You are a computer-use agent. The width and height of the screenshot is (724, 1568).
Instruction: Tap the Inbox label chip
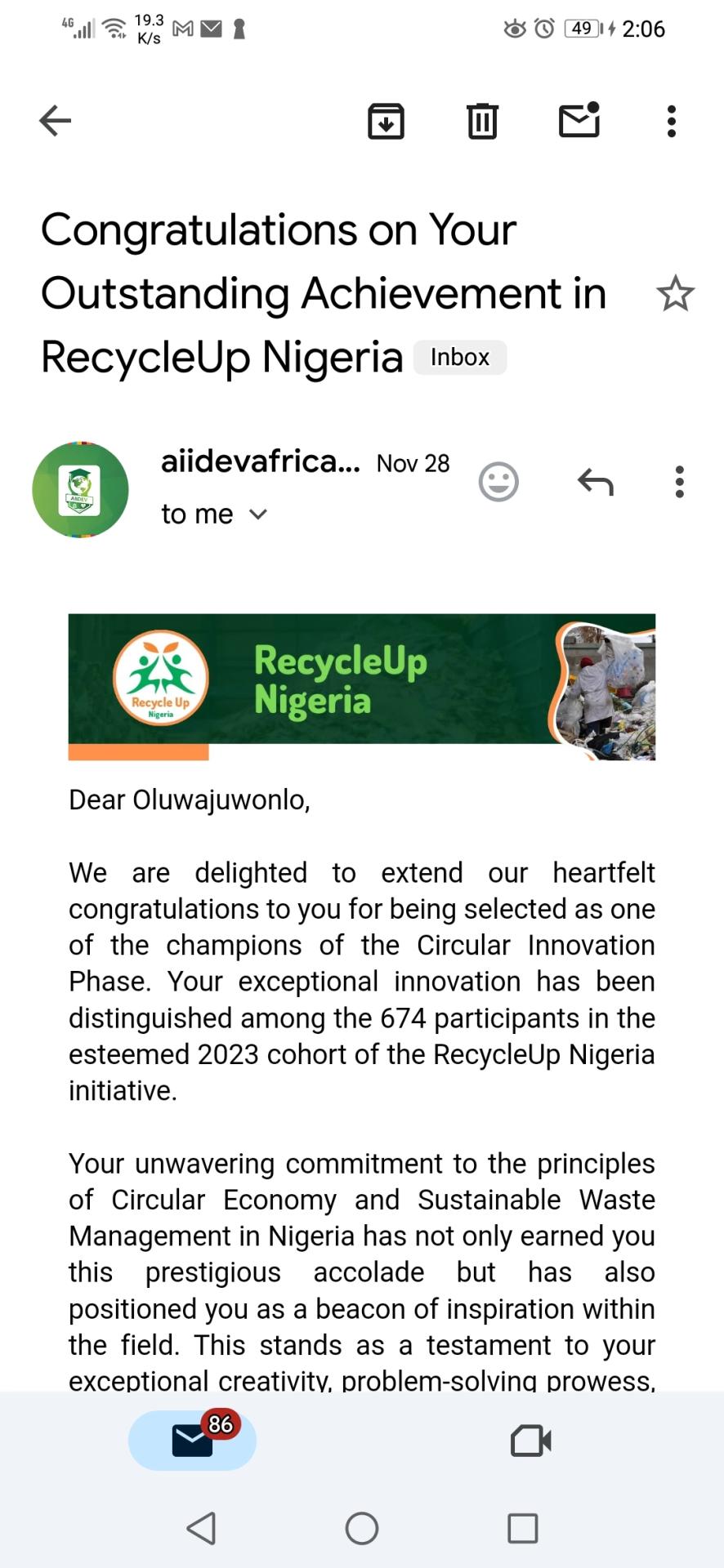[459, 358]
